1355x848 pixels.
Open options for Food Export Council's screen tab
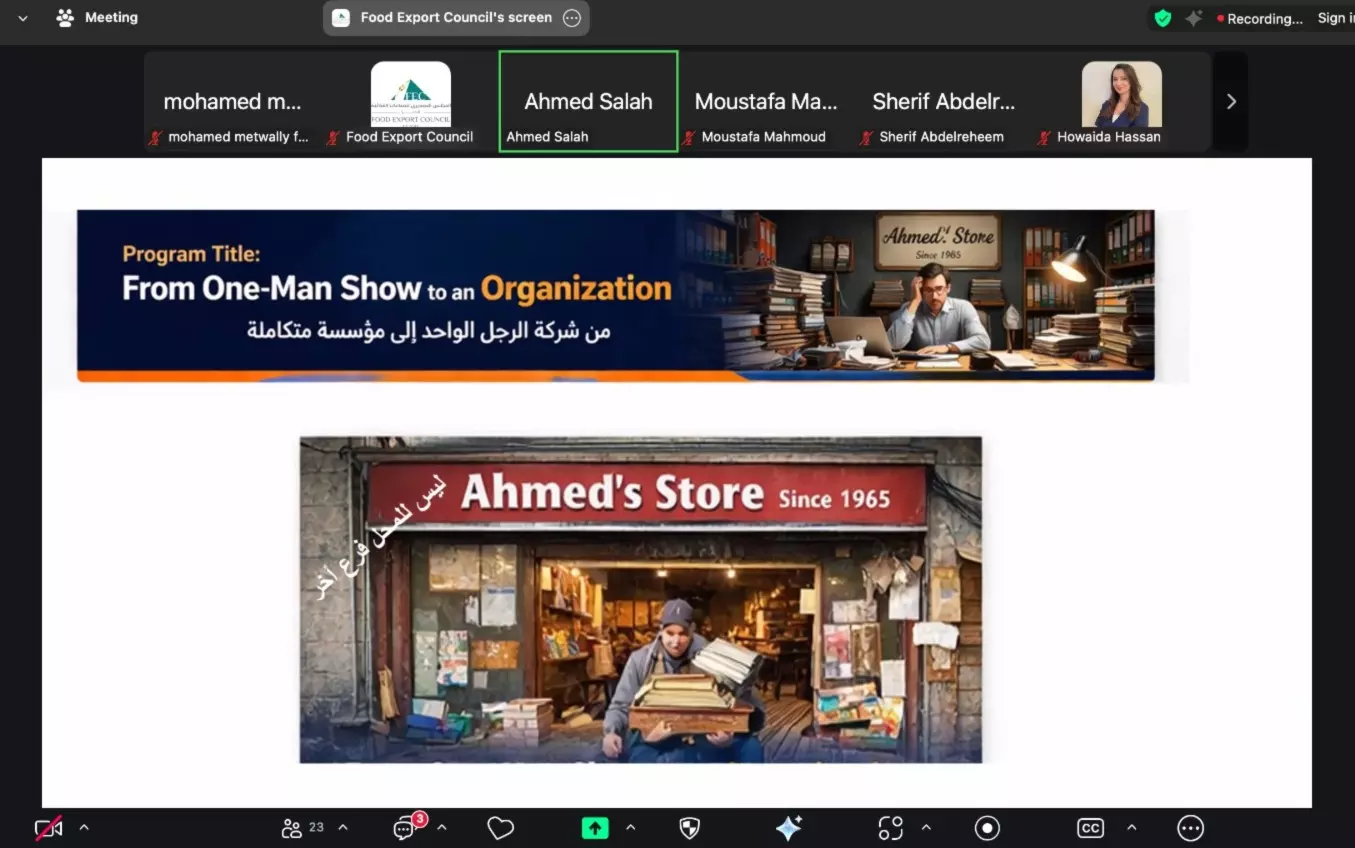(572, 18)
